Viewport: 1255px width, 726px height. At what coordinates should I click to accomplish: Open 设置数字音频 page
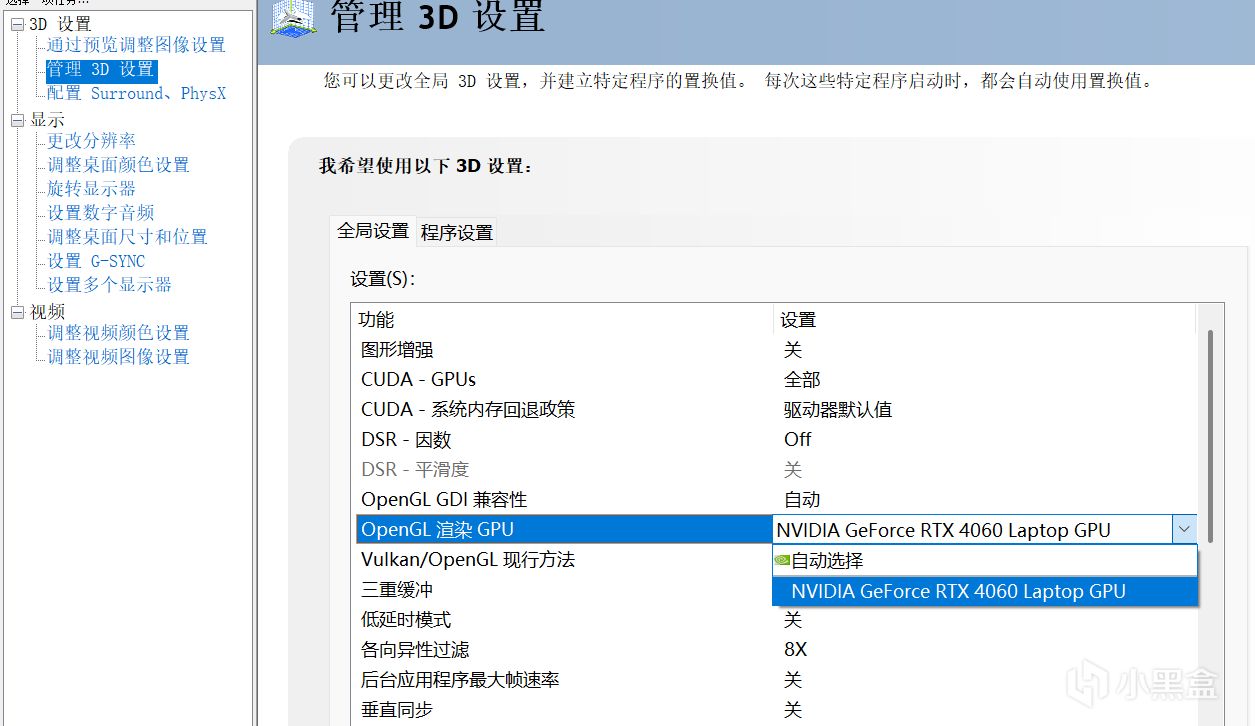click(101, 213)
